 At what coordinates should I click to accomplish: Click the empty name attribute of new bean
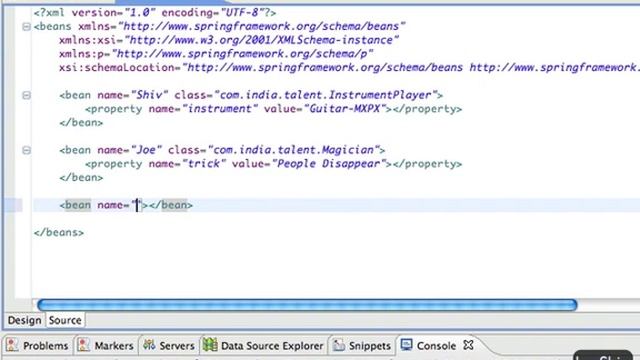(136, 205)
